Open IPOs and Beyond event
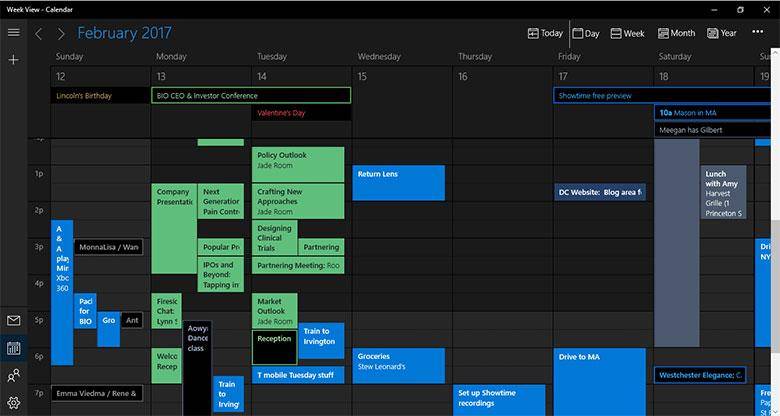This screenshot has height=416, width=780. tap(221, 274)
